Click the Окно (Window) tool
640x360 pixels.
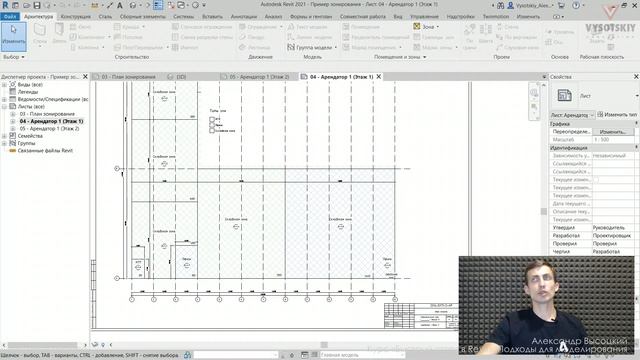pyautogui.click(x=80, y=27)
